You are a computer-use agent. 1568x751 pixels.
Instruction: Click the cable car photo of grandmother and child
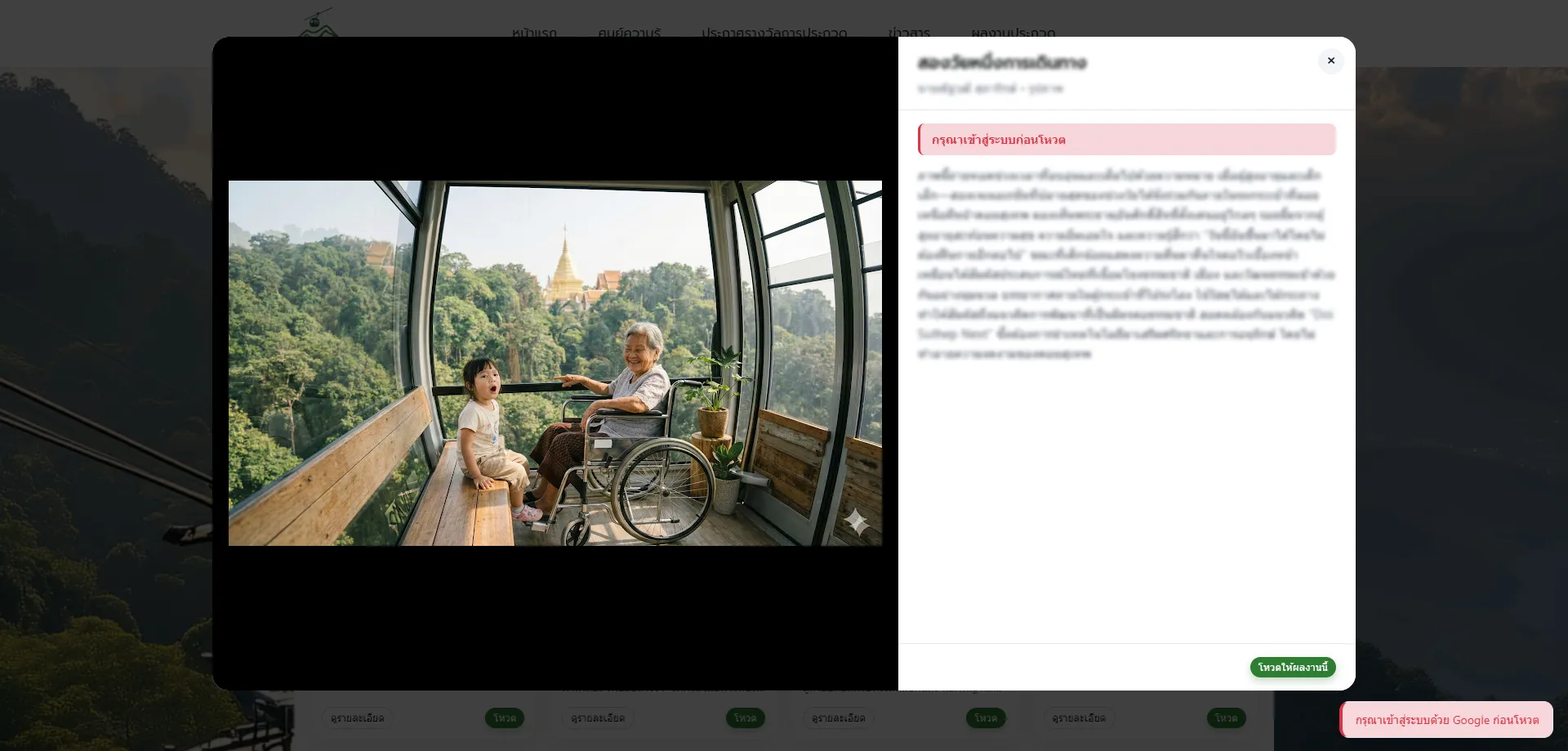(x=555, y=363)
